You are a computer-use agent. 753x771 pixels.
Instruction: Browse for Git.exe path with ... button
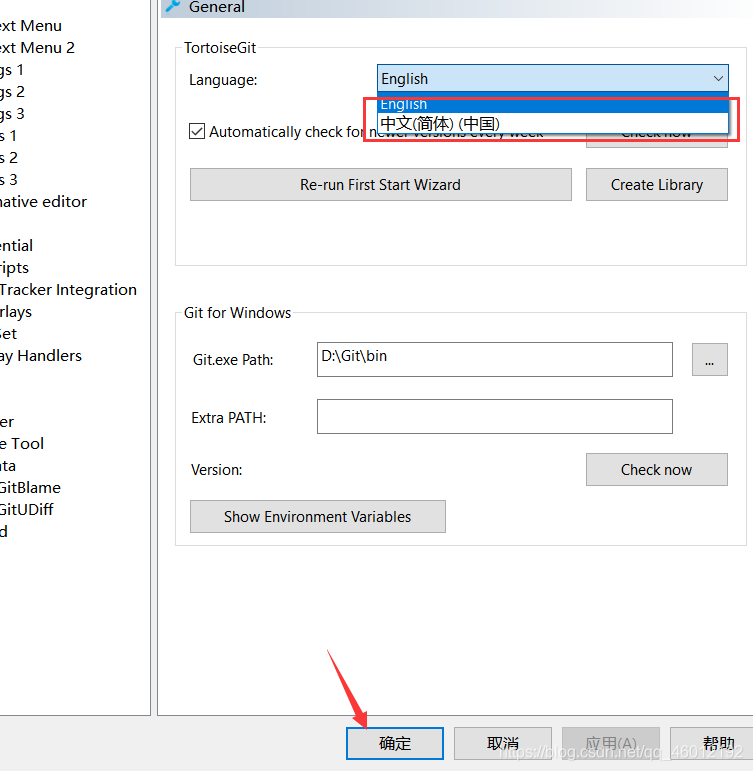tap(709, 359)
